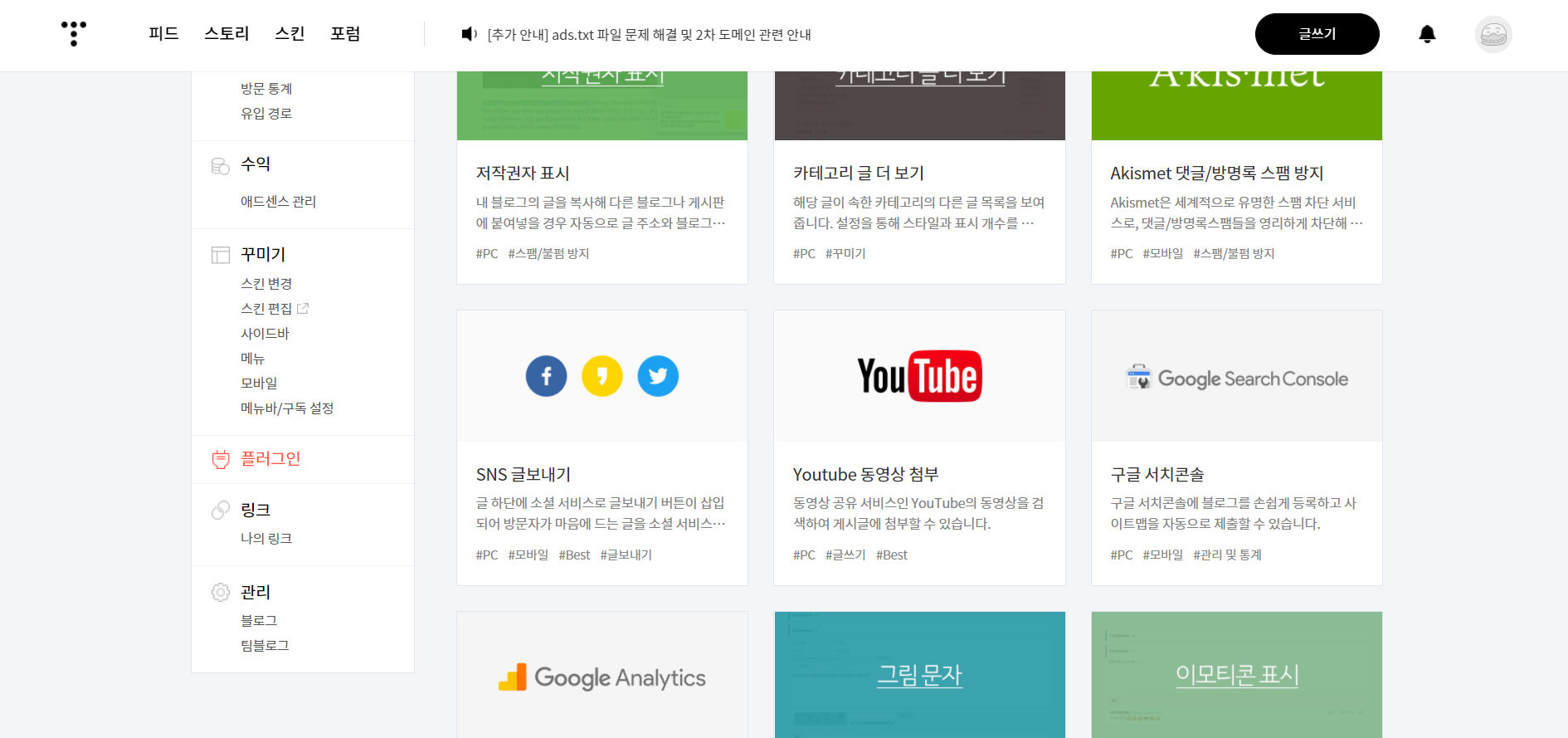1568x738 pixels.
Task: Open the SNS 글보내기 plugin title
Action: (x=523, y=474)
